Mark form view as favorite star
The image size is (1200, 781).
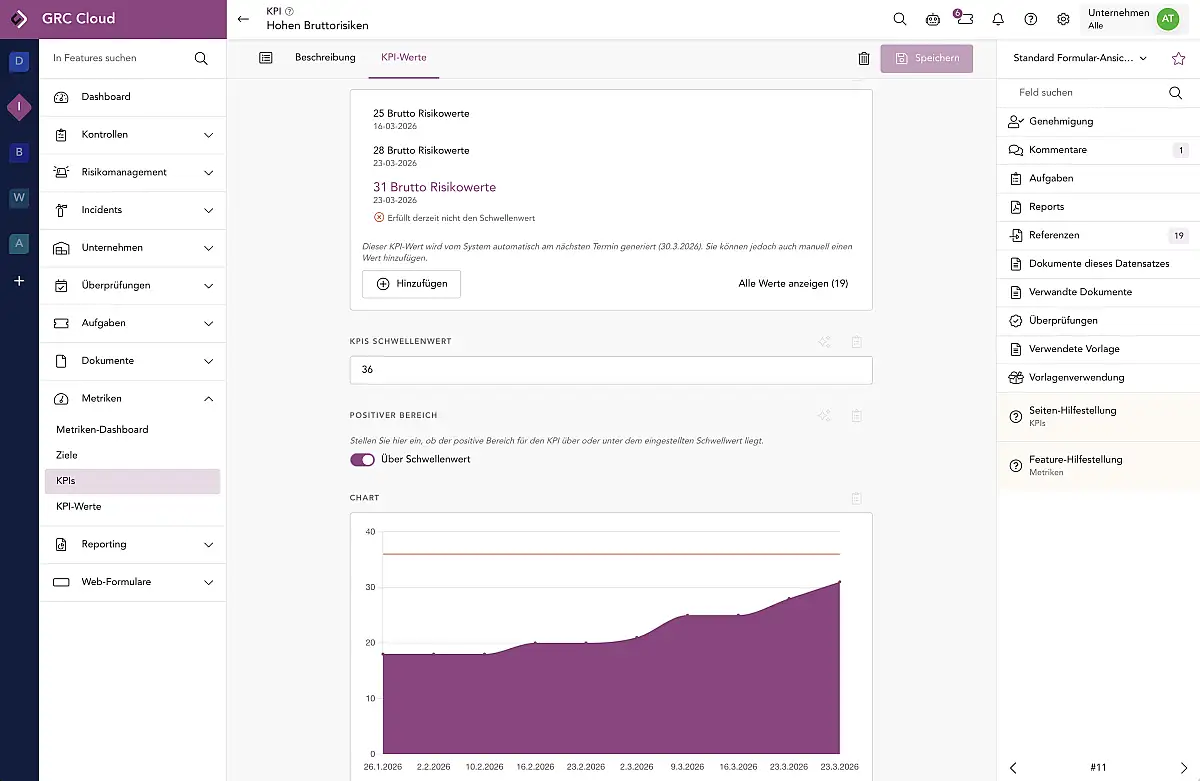pyautogui.click(x=1178, y=59)
